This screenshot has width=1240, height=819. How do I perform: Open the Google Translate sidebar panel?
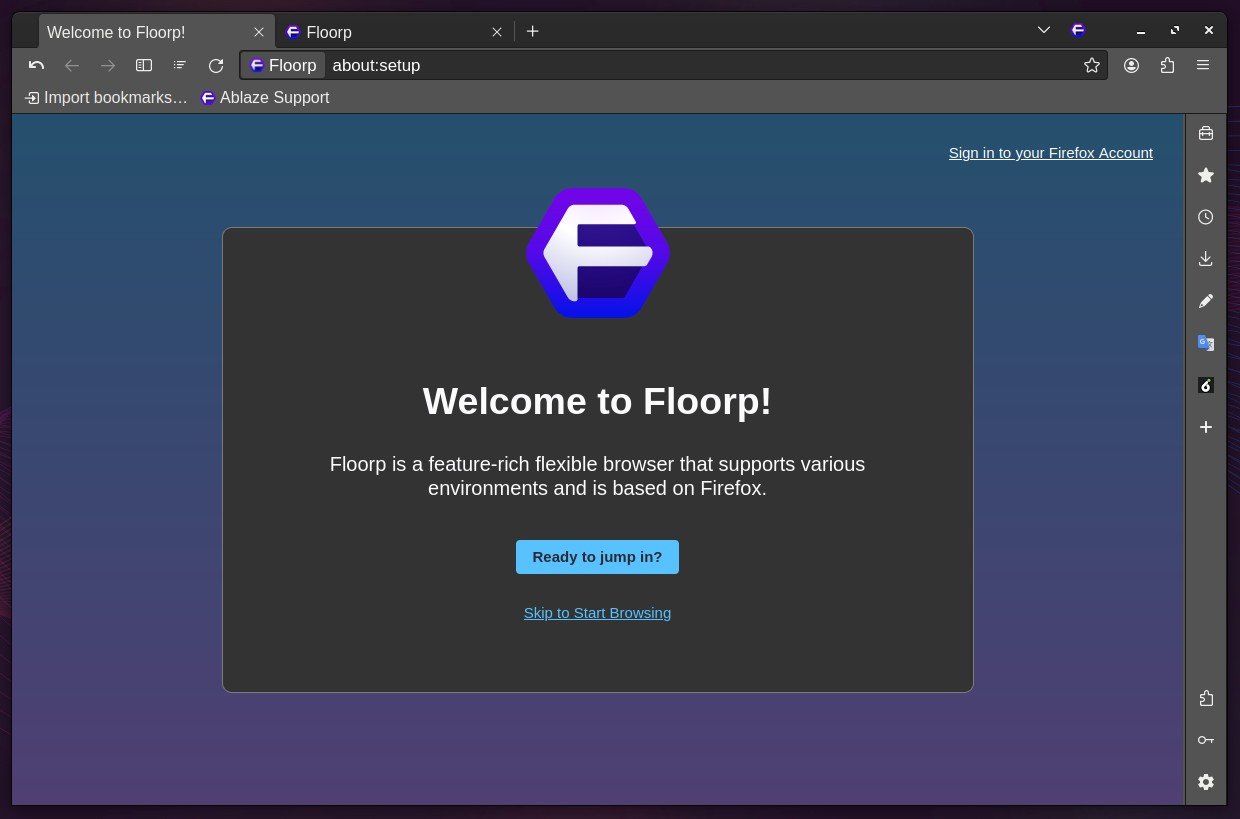click(1205, 343)
